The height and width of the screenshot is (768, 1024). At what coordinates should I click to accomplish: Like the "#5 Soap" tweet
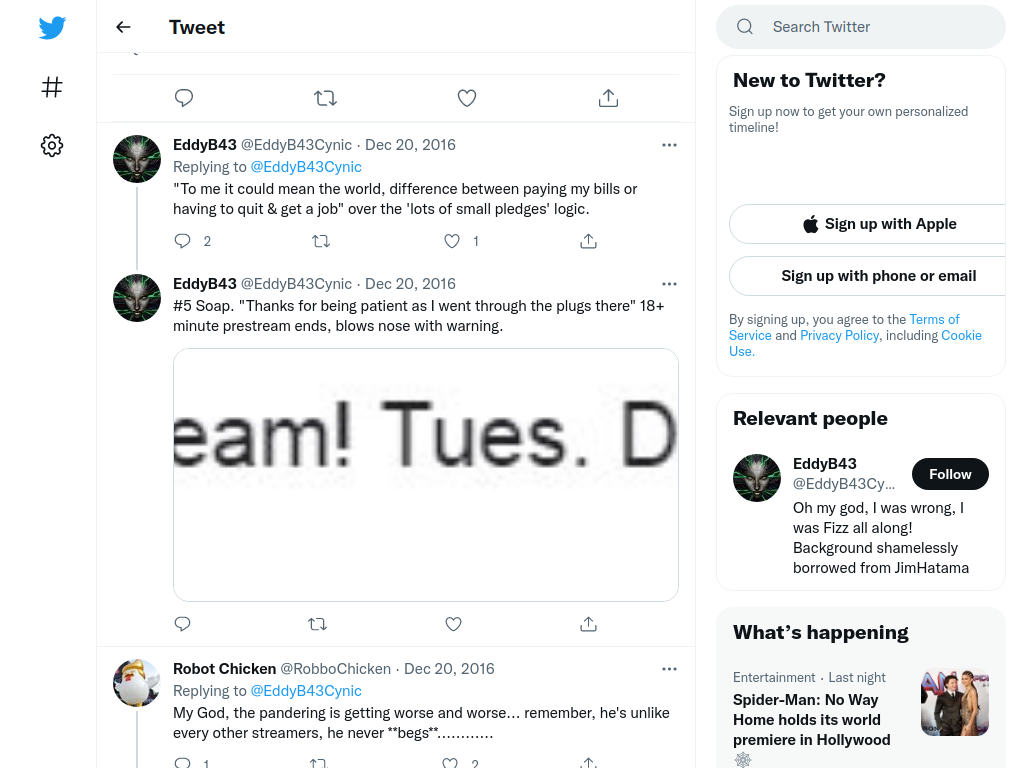(x=453, y=624)
